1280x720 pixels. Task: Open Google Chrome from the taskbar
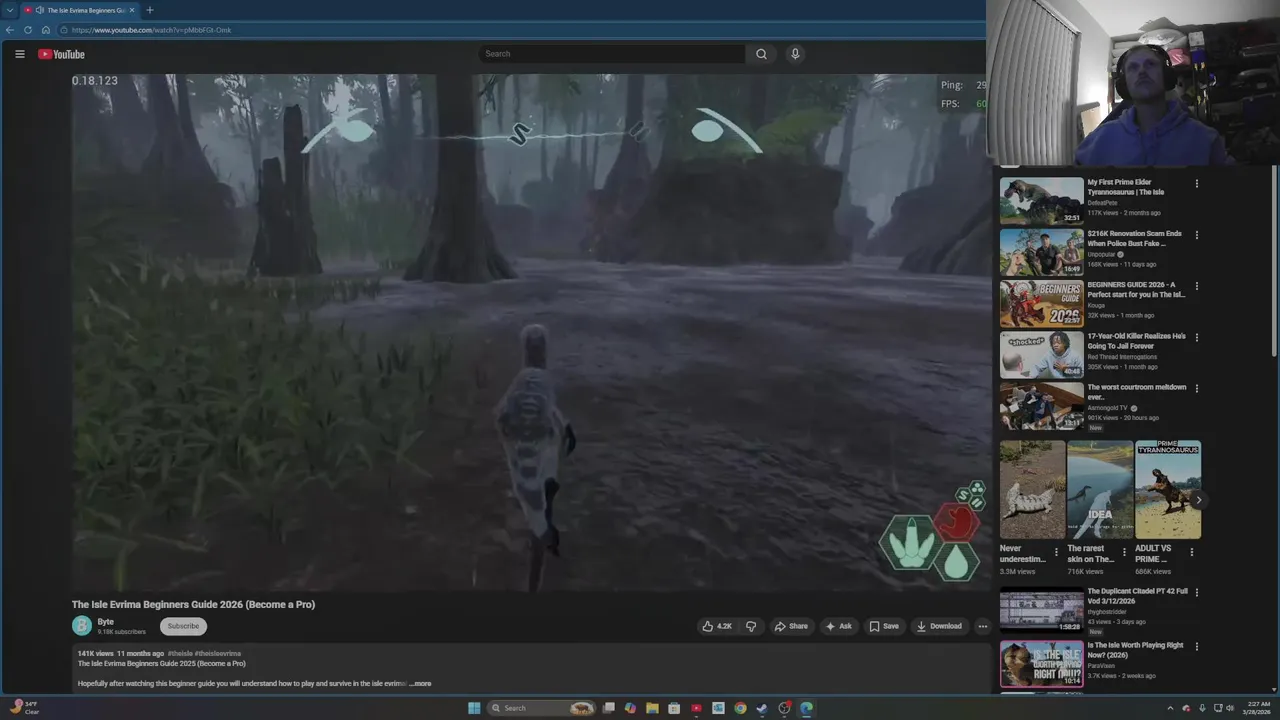click(x=740, y=708)
